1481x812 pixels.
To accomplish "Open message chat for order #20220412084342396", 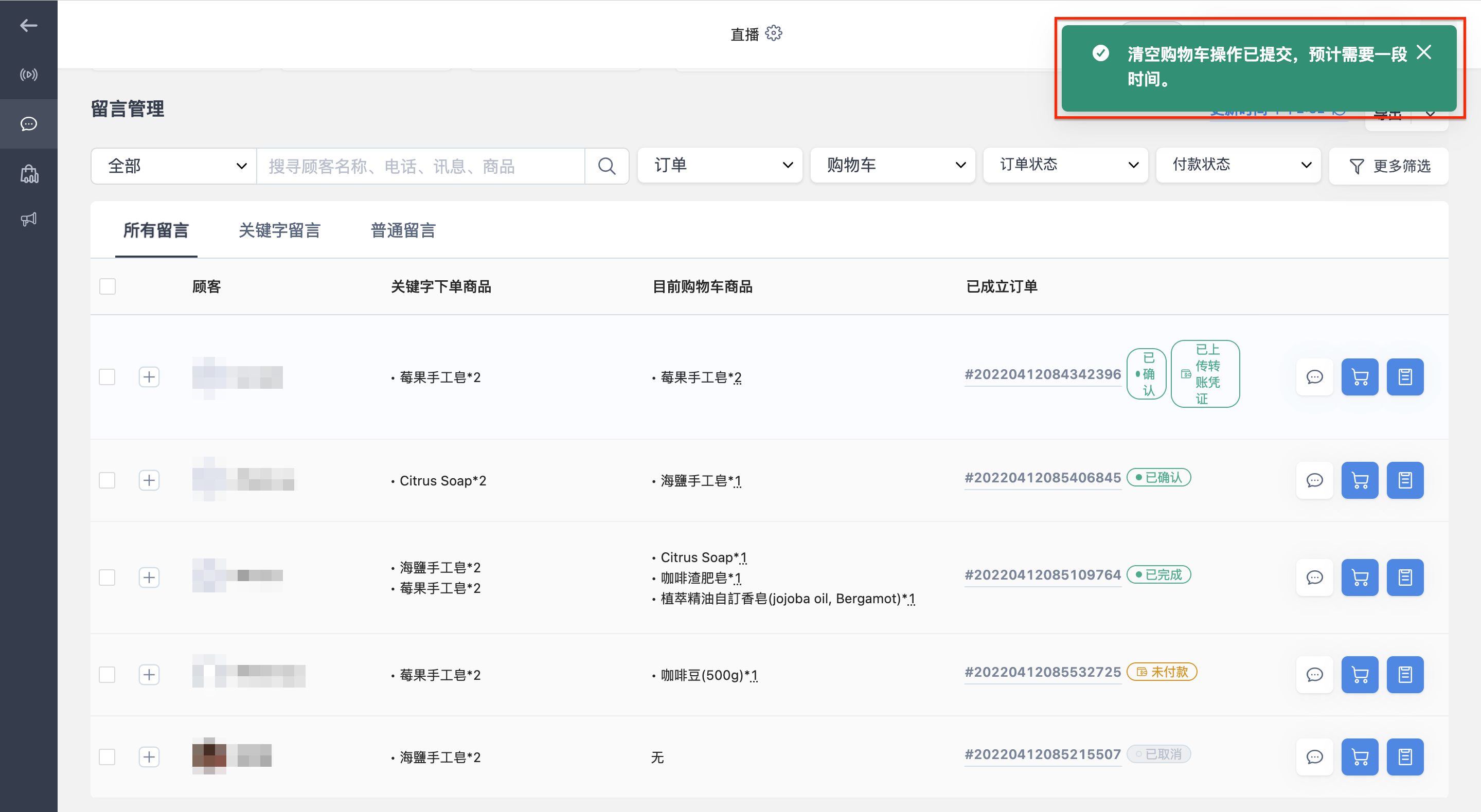I will pyautogui.click(x=1314, y=377).
